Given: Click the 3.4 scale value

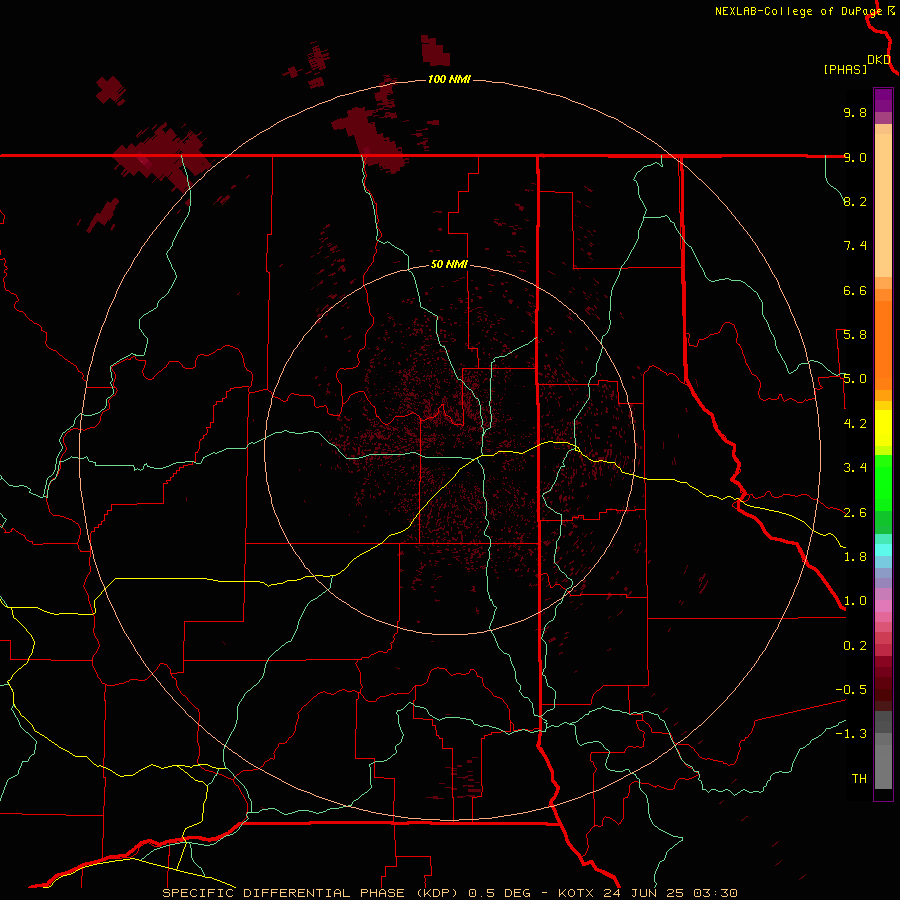Looking at the screenshot, I should (x=855, y=468).
